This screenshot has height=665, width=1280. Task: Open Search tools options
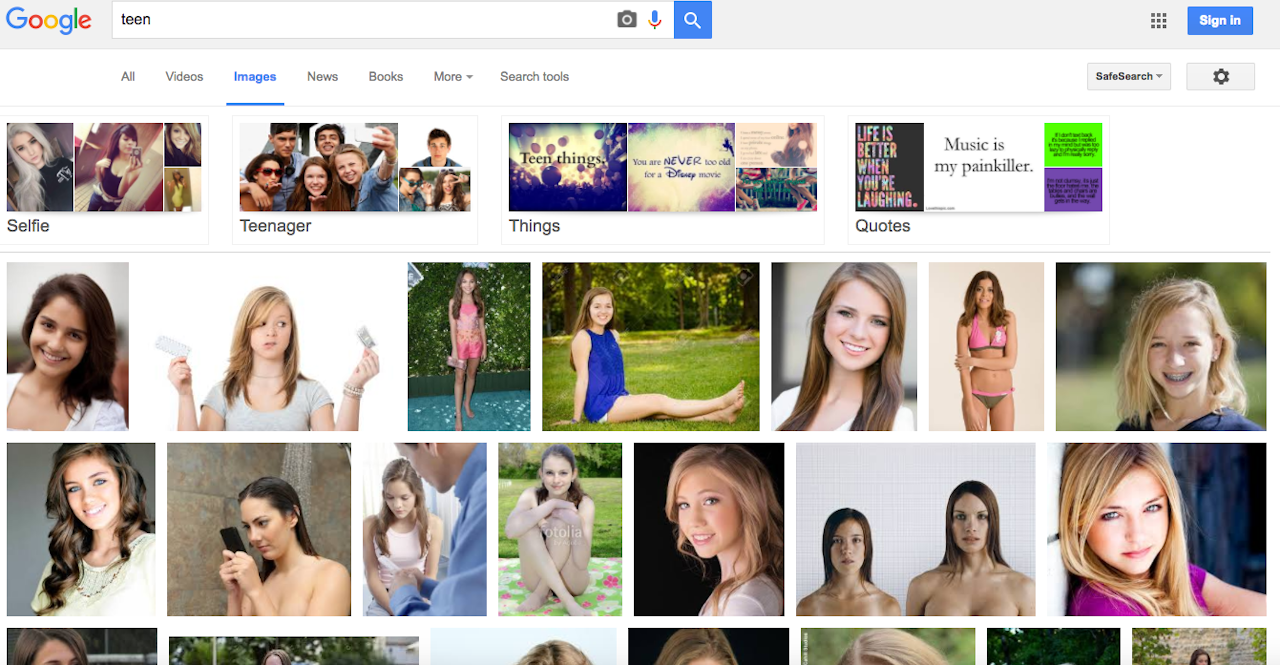pos(534,76)
